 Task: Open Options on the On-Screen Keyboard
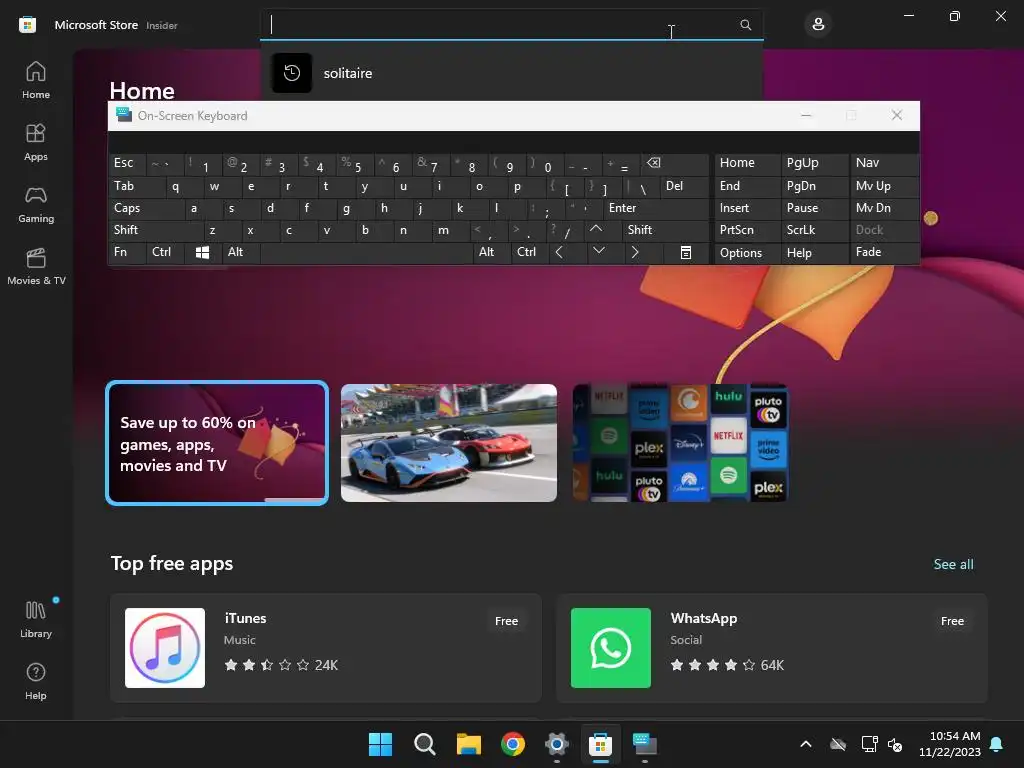pyautogui.click(x=747, y=253)
